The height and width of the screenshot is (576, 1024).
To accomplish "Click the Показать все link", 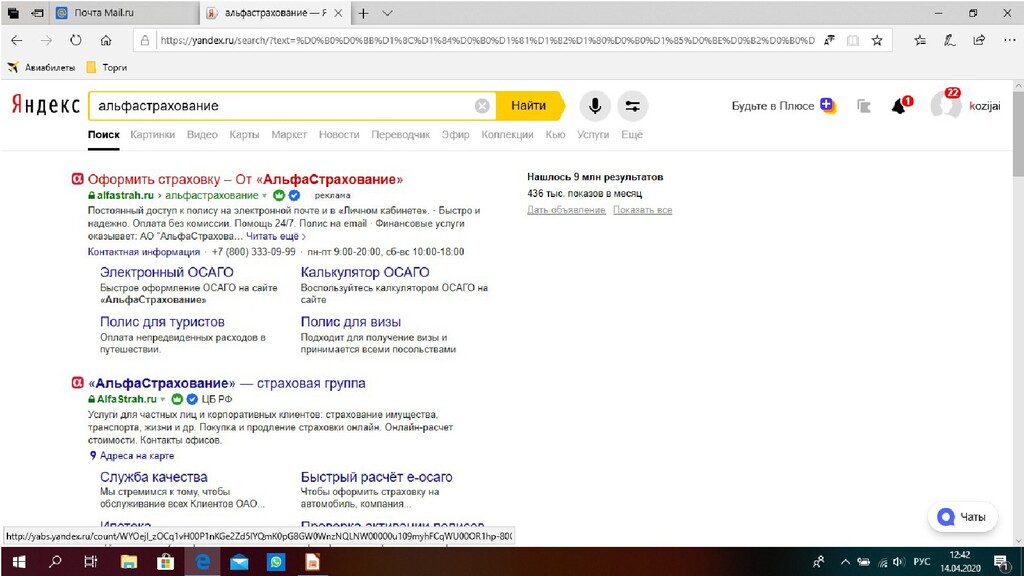I will 643,210.
